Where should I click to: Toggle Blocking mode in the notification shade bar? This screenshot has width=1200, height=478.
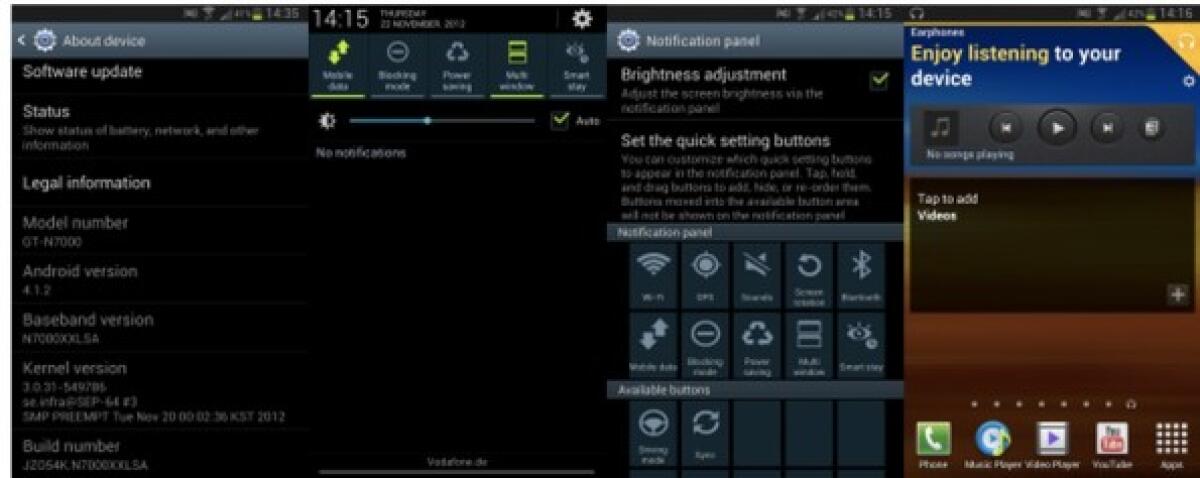tap(397, 65)
